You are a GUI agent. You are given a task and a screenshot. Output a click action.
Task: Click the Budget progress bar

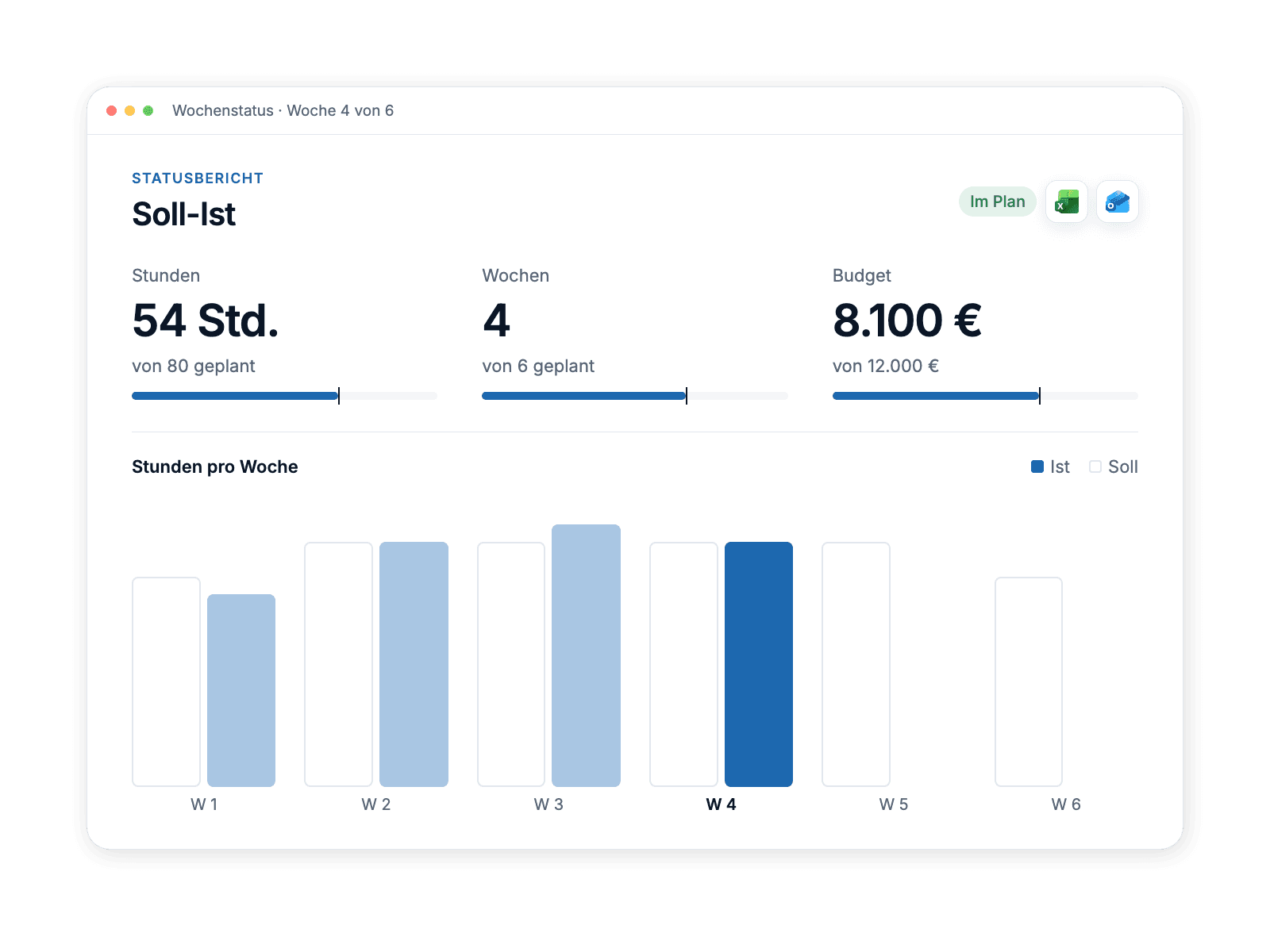(985, 396)
